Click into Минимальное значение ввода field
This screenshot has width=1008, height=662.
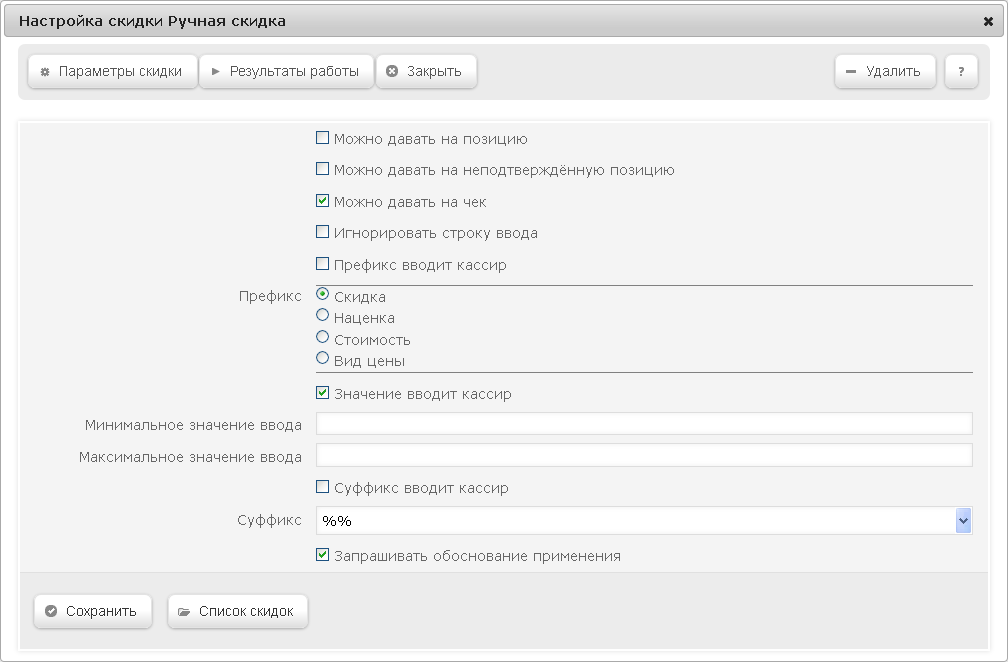pyautogui.click(x=644, y=424)
